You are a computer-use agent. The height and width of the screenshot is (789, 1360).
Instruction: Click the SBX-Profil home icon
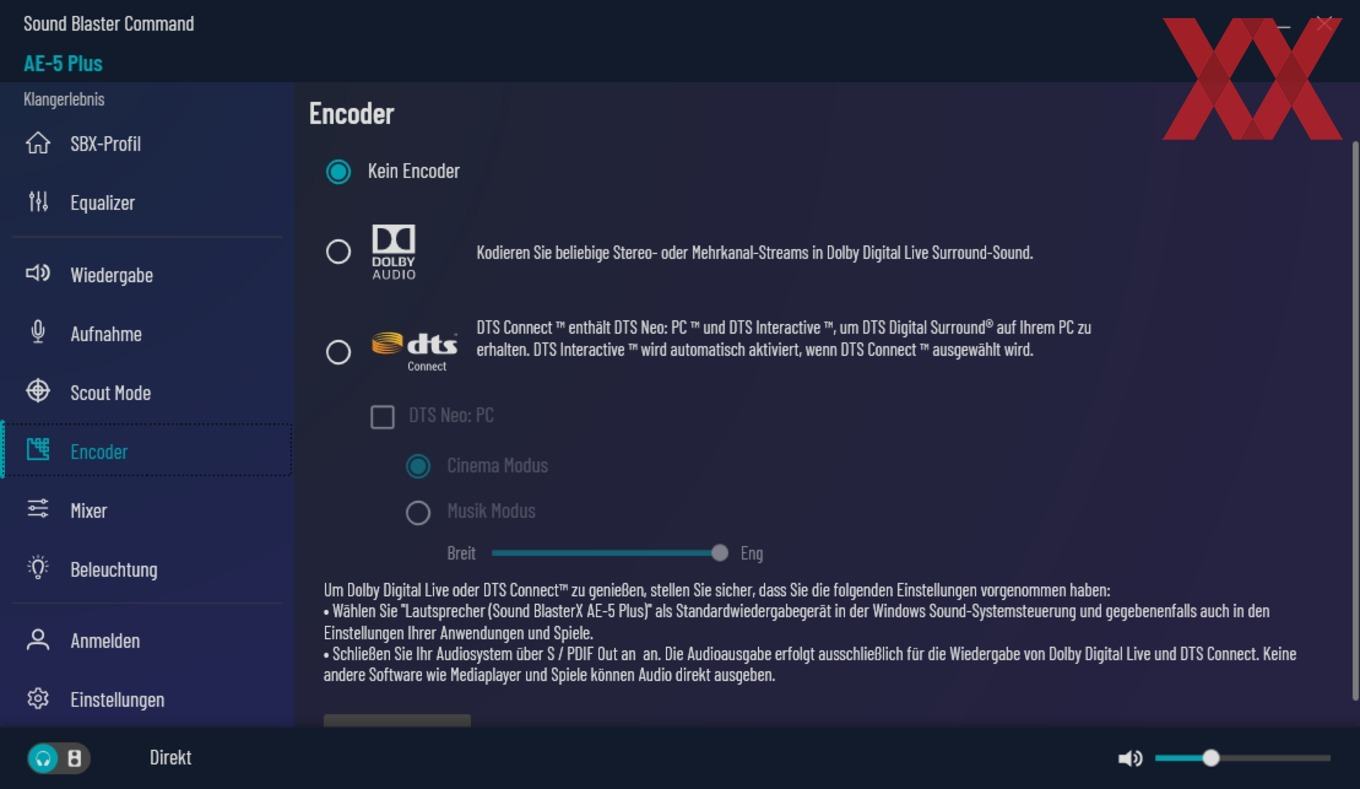click(x=38, y=143)
